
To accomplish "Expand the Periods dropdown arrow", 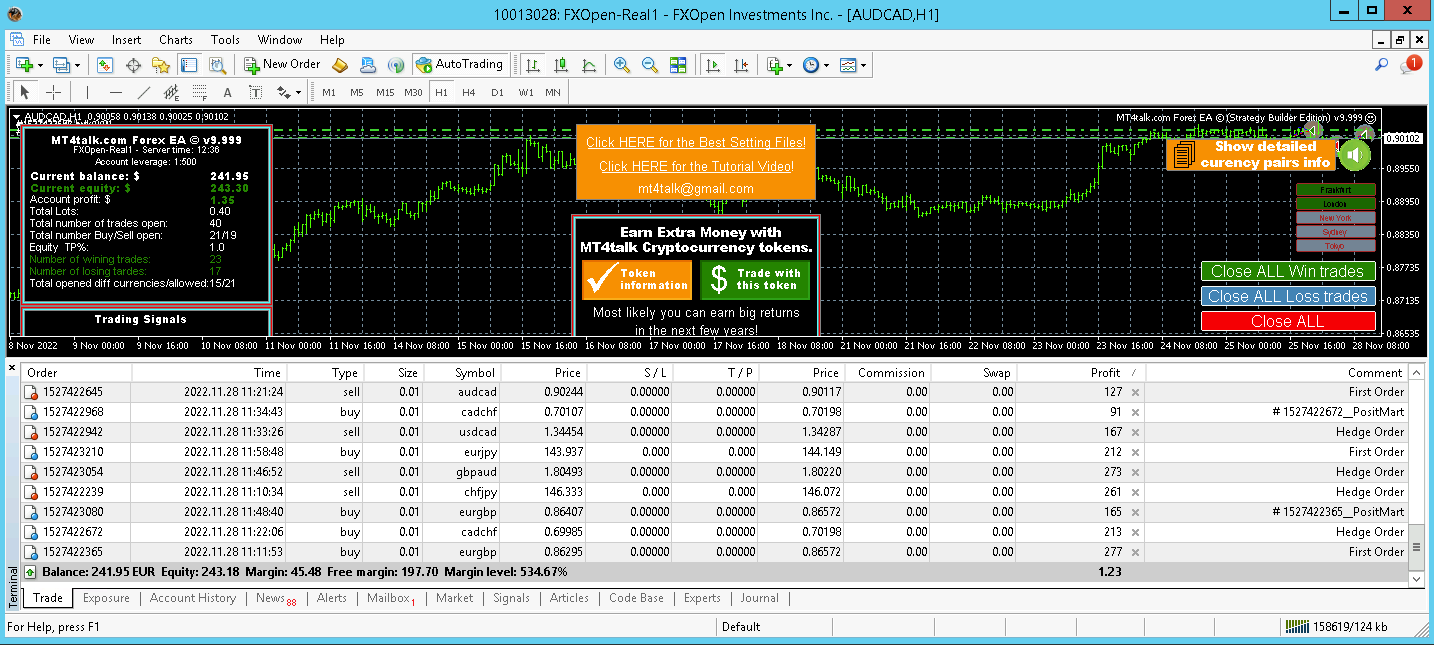I will point(826,65).
